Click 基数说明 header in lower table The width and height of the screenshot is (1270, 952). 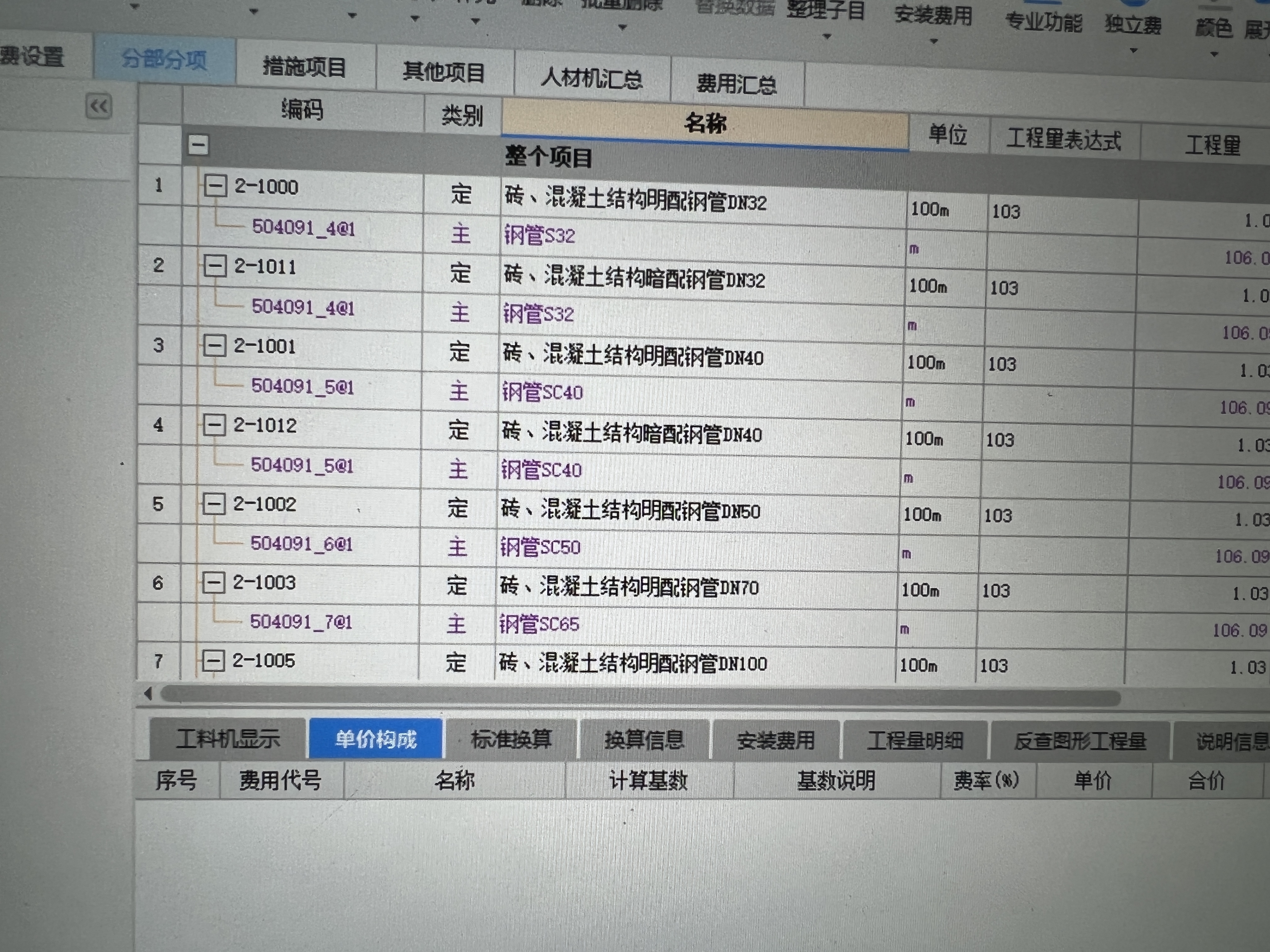pyautogui.click(x=837, y=780)
